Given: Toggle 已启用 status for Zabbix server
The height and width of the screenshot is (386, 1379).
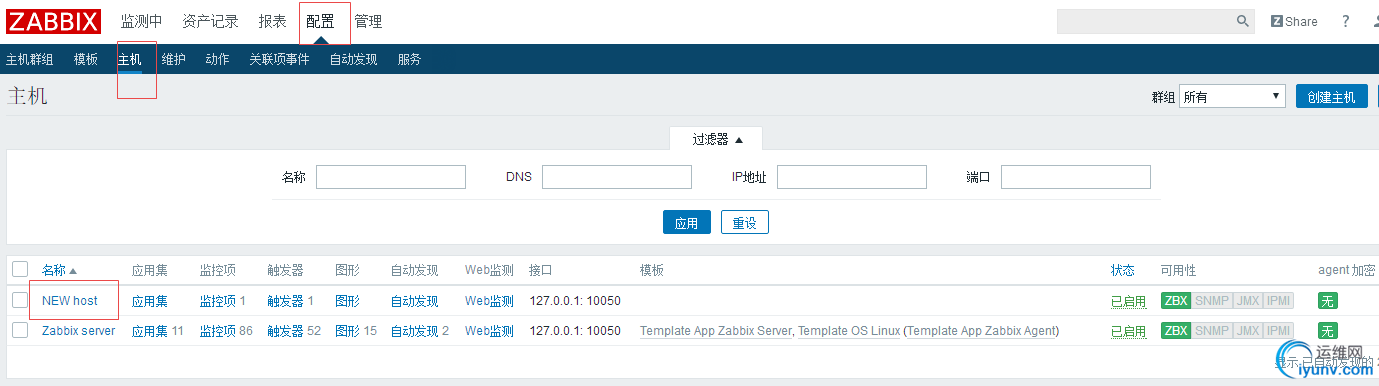Looking at the screenshot, I should [x=1128, y=330].
